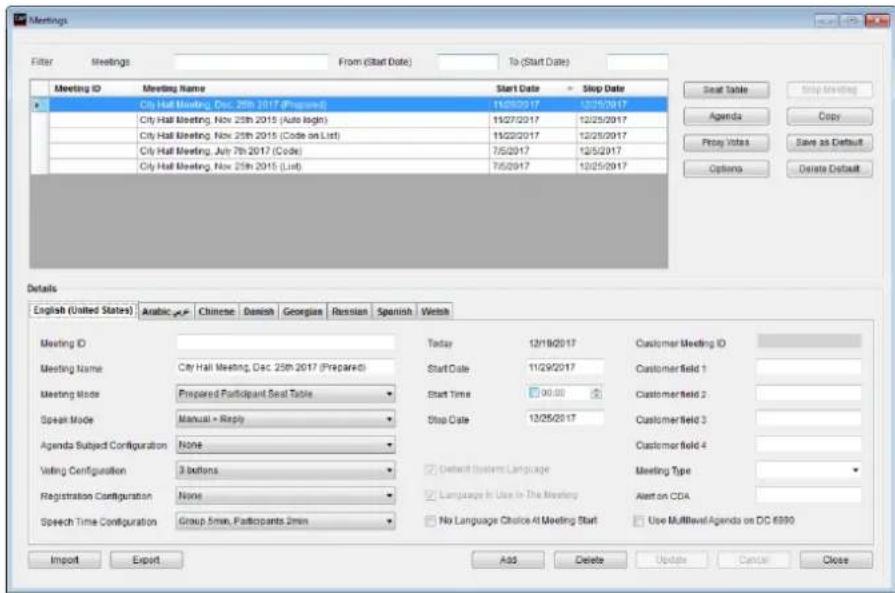
Task: Toggle Language In Use In The Meeting checkbox
Action: coord(430,495)
